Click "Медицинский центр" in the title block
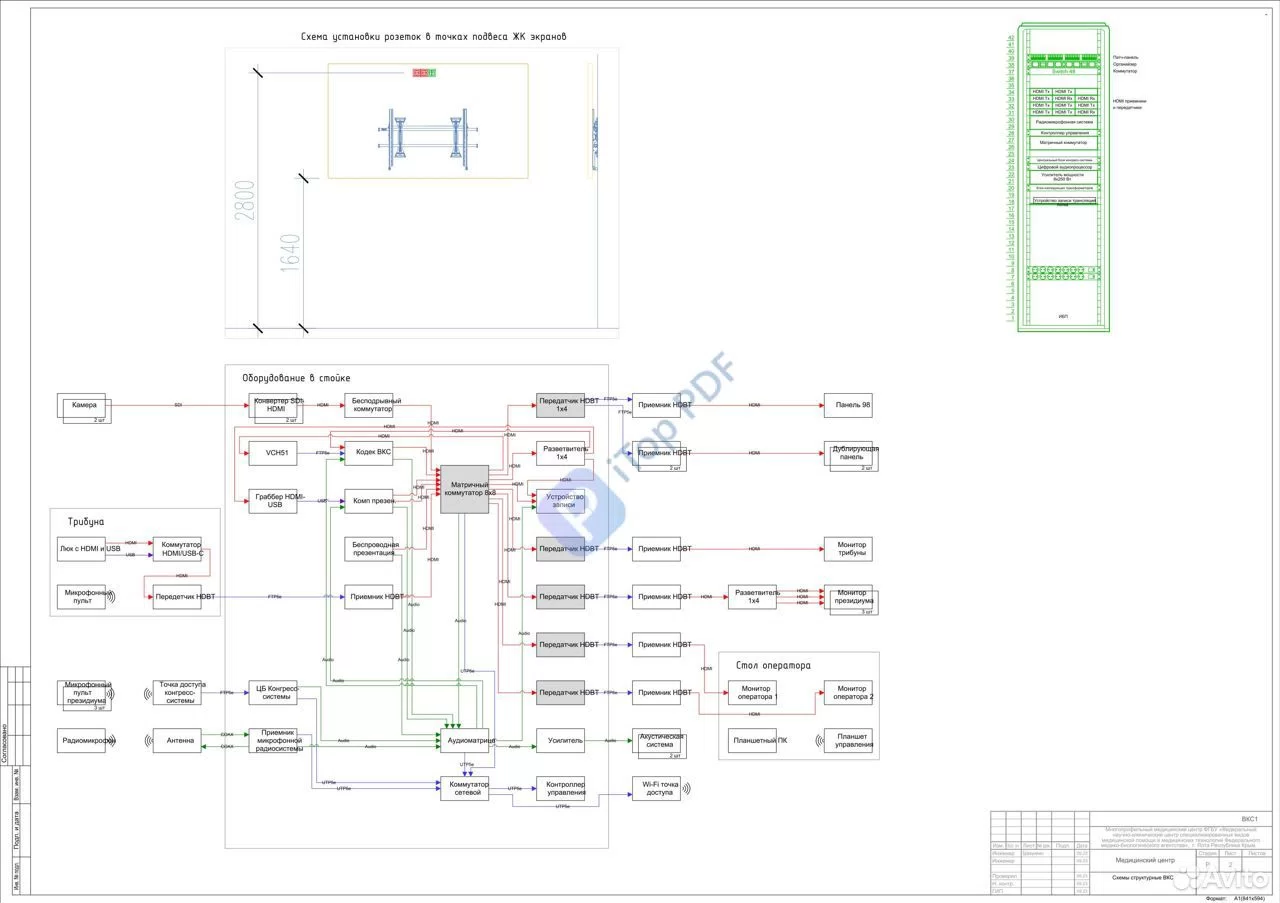 (x=1144, y=860)
